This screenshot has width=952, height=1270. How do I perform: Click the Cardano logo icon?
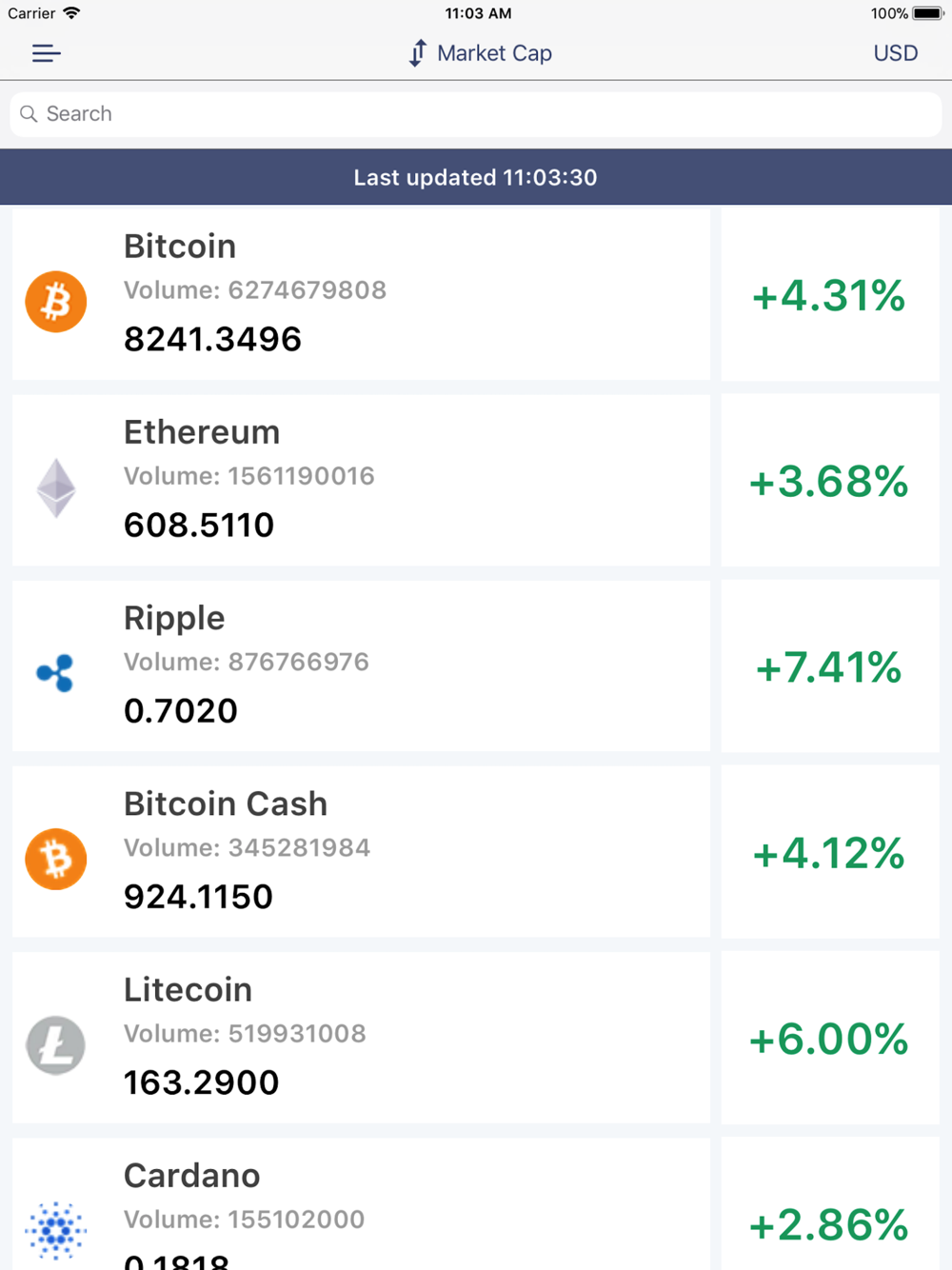point(56,1231)
